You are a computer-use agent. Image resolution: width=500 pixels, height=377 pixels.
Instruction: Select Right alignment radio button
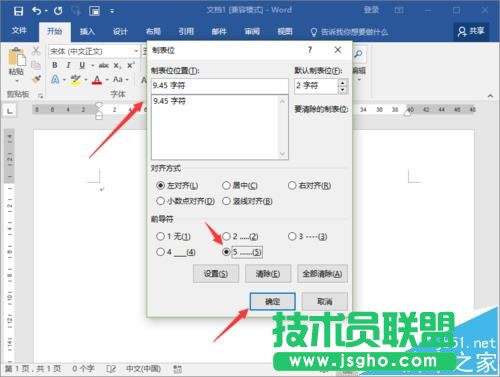point(292,185)
